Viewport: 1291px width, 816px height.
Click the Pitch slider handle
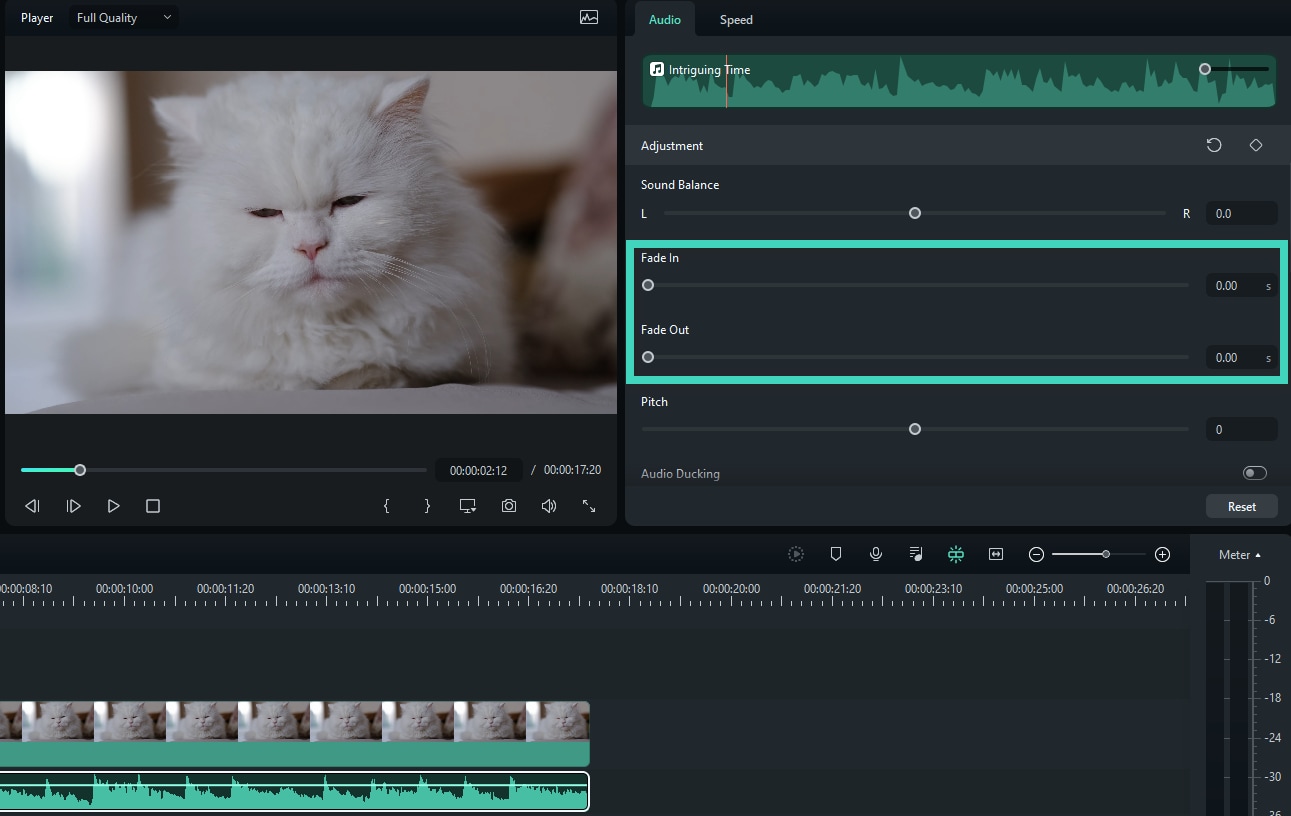point(915,429)
